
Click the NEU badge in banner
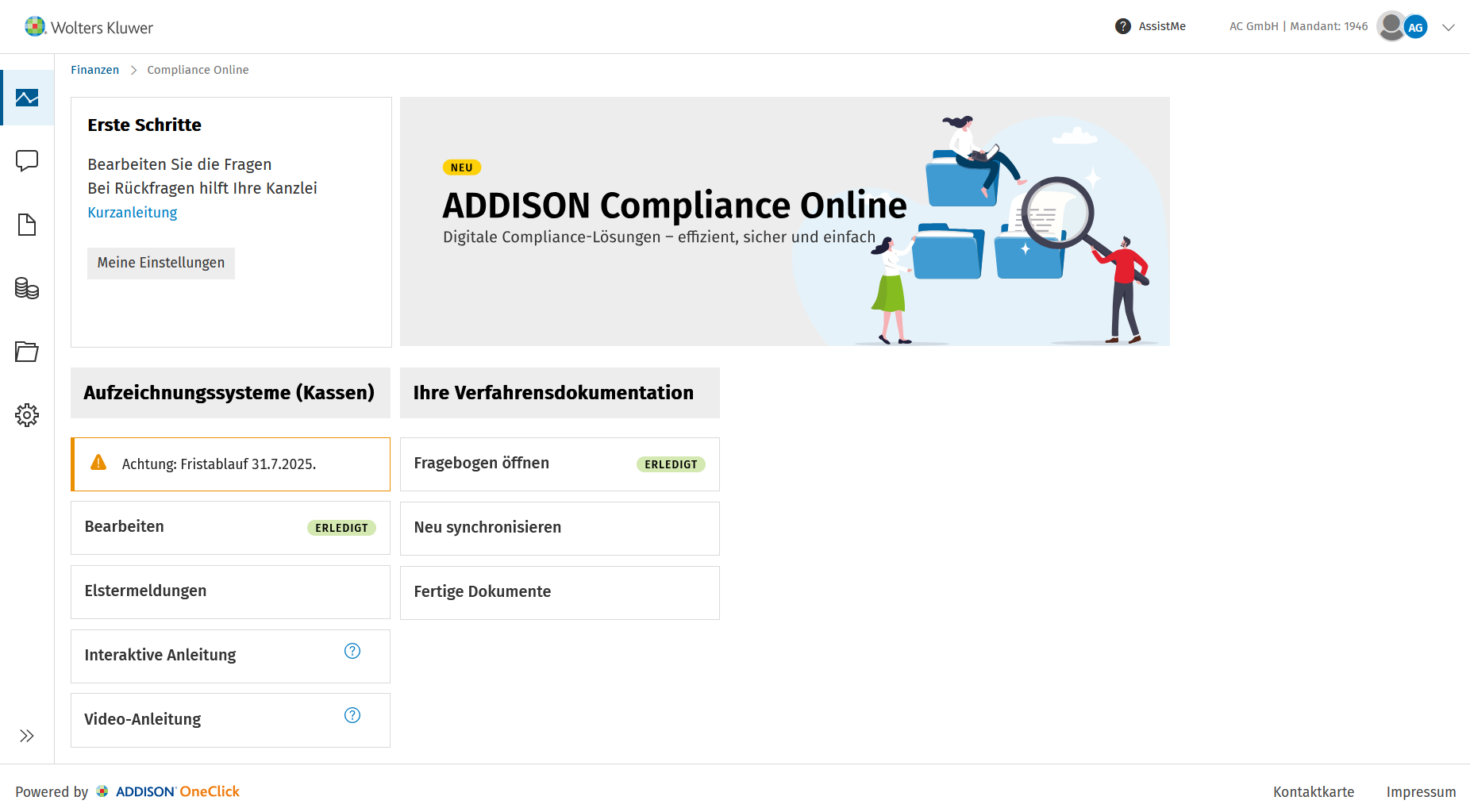tap(462, 167)
